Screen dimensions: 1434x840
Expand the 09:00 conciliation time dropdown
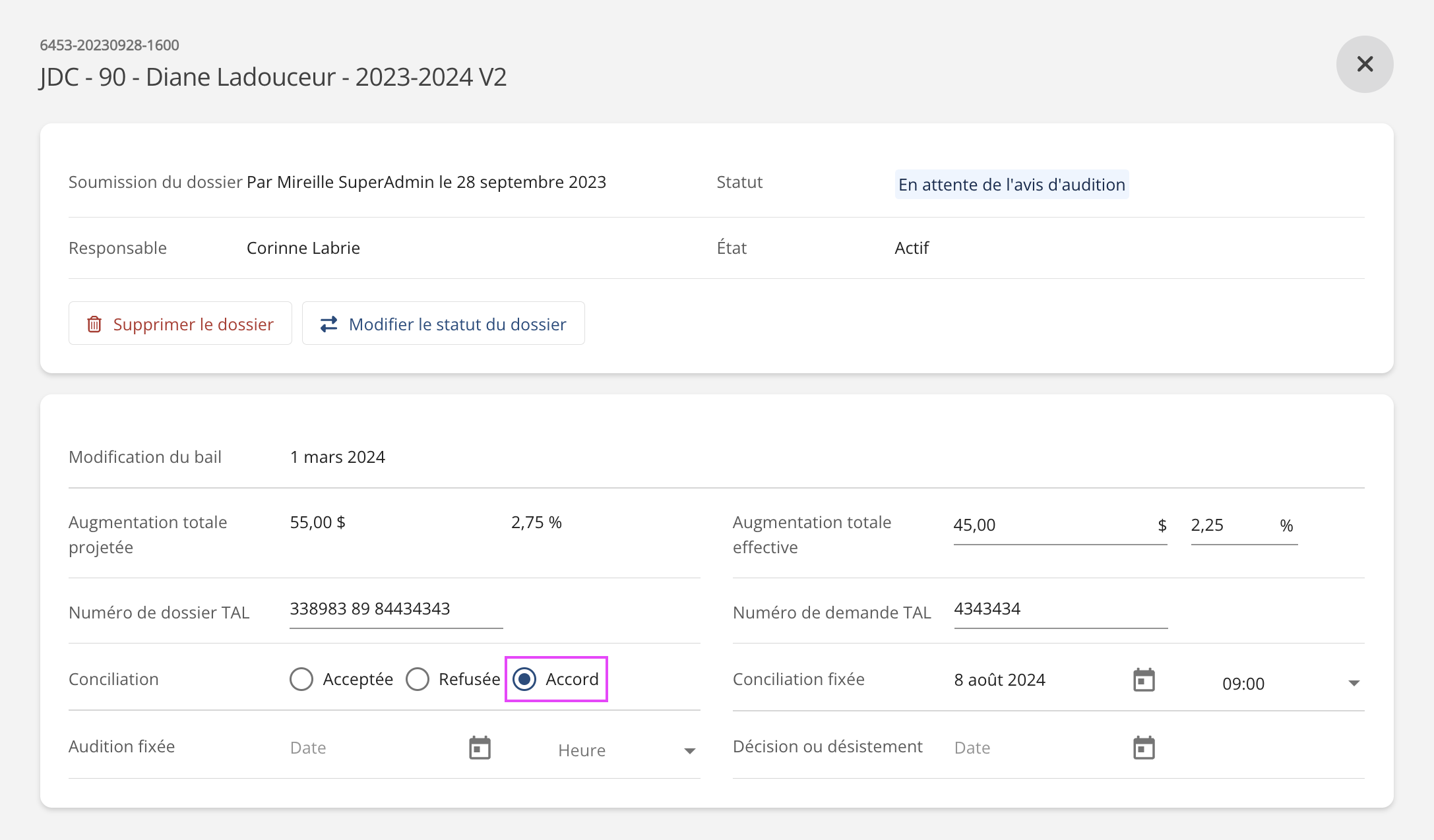point(1354,683)
